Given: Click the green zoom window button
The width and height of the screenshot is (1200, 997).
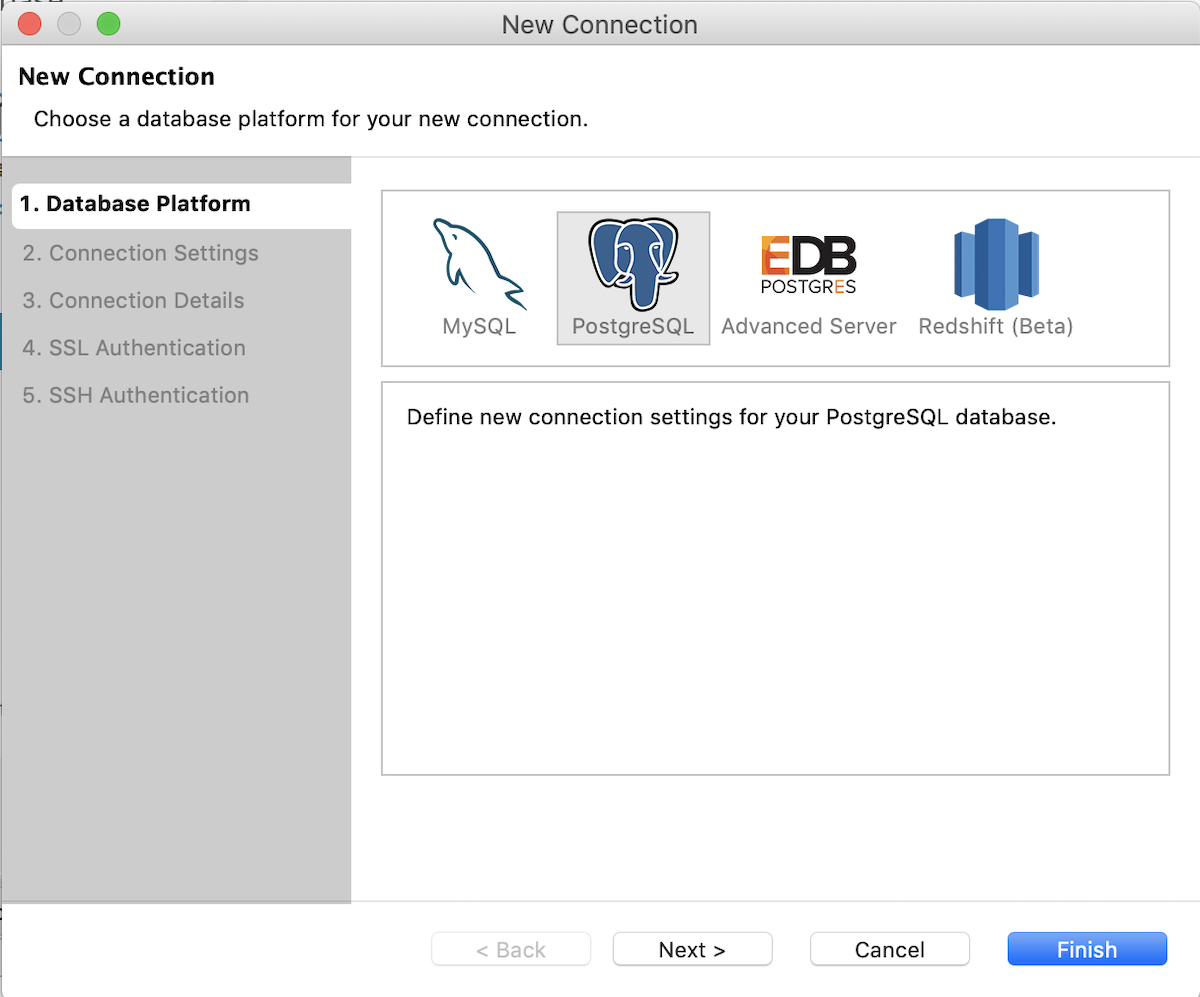Looking at the screenshot, I should click(108, 24).
